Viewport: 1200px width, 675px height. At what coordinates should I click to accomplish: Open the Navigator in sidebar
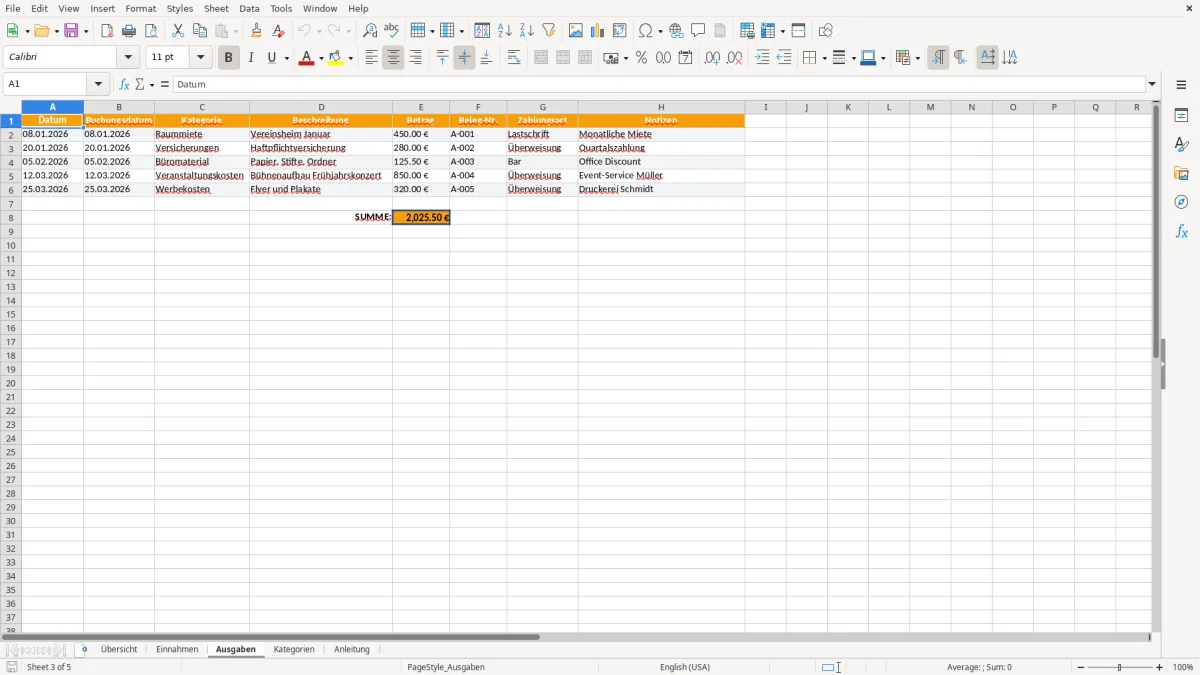(x=1181, y=202)
